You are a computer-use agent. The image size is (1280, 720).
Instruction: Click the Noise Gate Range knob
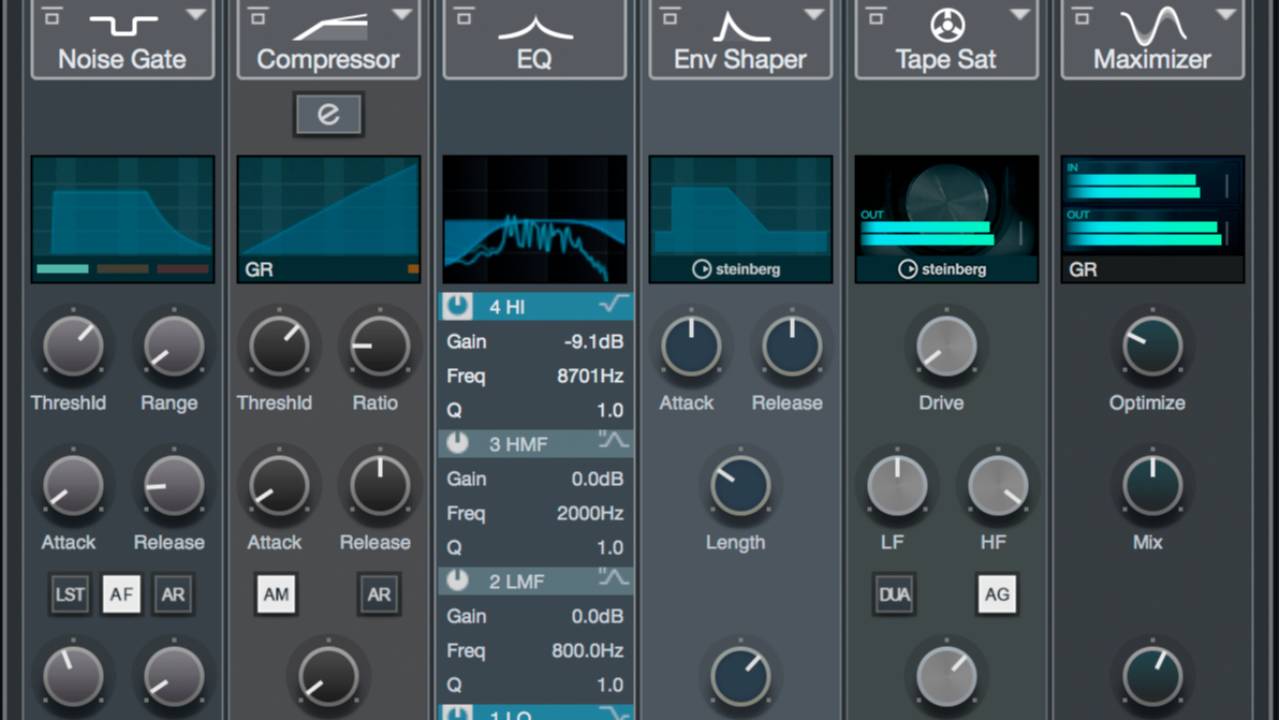point(174,346)
